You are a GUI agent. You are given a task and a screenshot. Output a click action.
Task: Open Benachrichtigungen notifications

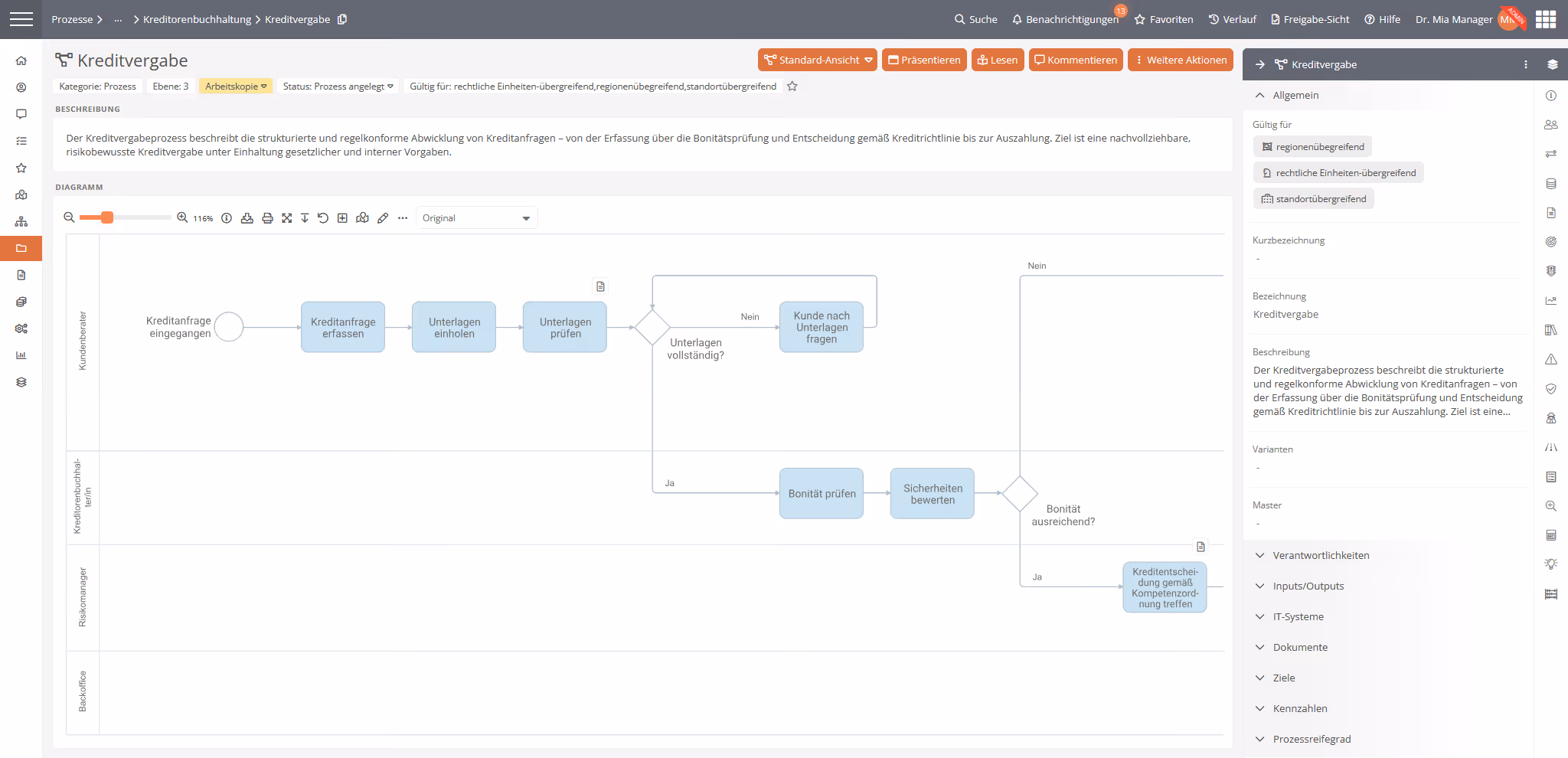pyautogui.click(x=1065, y=19)
